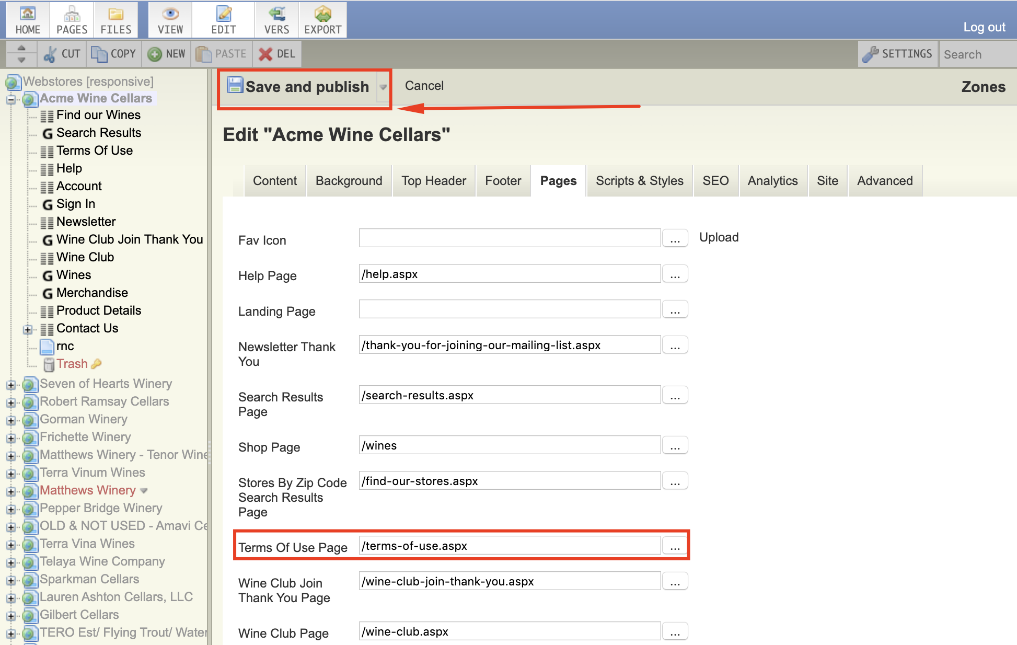Select Sparkman Cellars in the tree
Screen dimensions: 1017x645
coord(90,579)
